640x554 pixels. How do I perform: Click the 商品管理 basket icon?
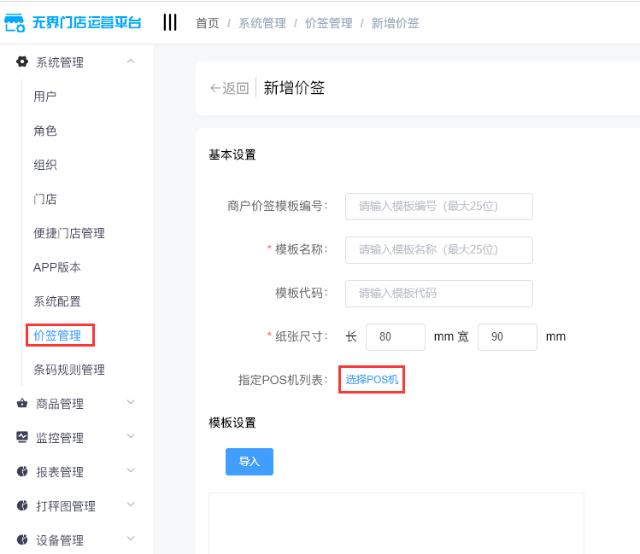point(22,404)
